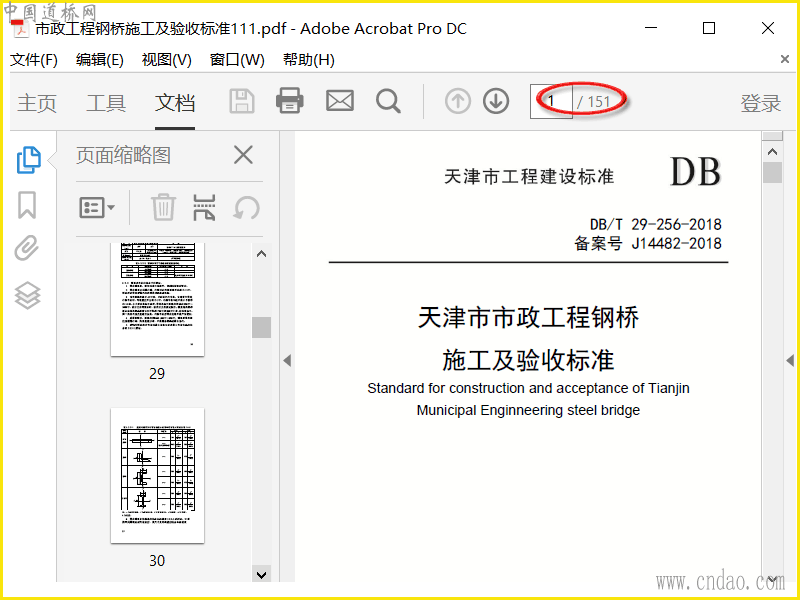800x600 pixels.
Task: Go to previous page arrow
Action: [458, 101]
